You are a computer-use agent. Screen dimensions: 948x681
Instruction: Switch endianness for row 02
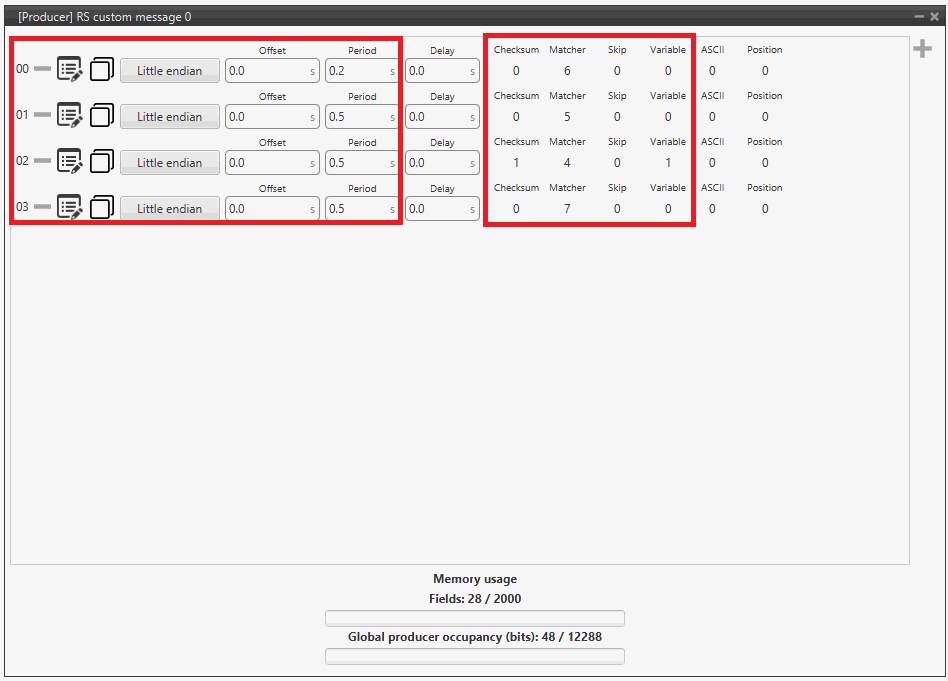coord(169,163)
